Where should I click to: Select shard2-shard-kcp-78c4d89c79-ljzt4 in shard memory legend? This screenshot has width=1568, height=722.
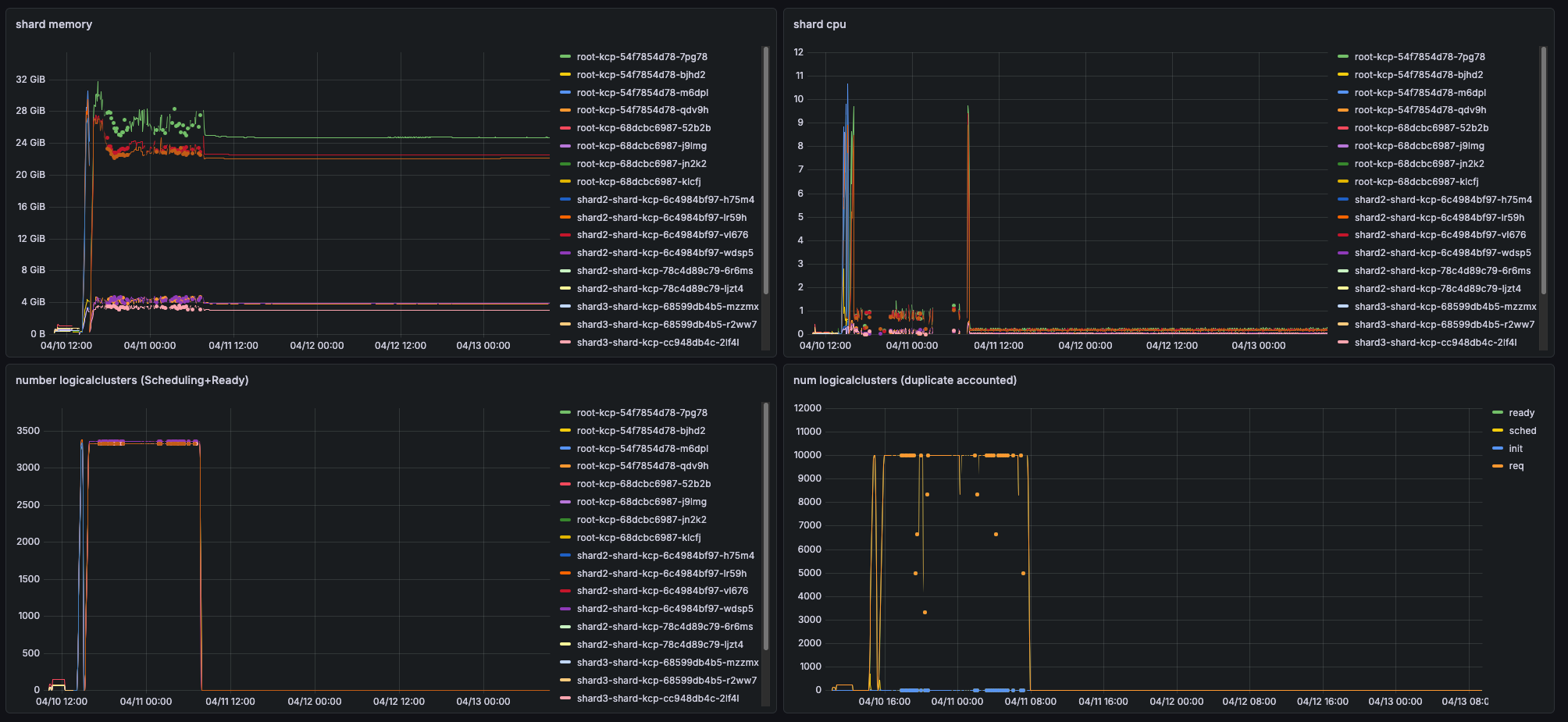click(x=660, y=289)
